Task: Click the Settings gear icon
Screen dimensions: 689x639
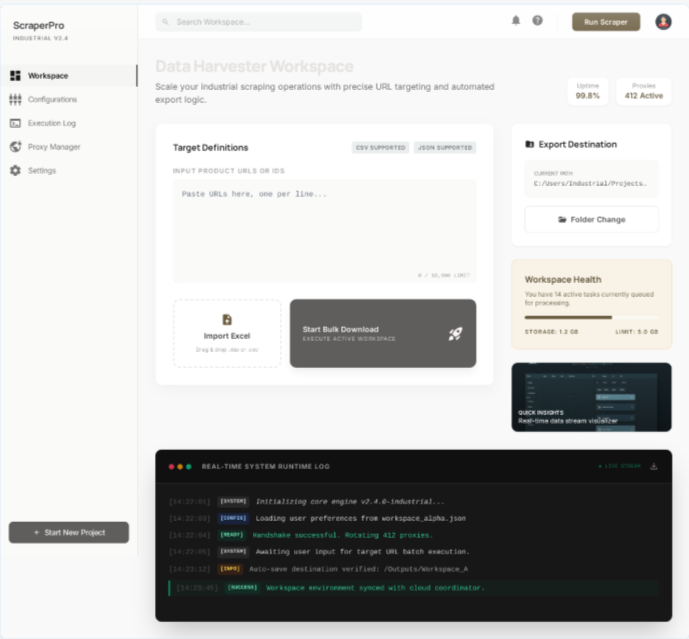Action: point(15,171)
